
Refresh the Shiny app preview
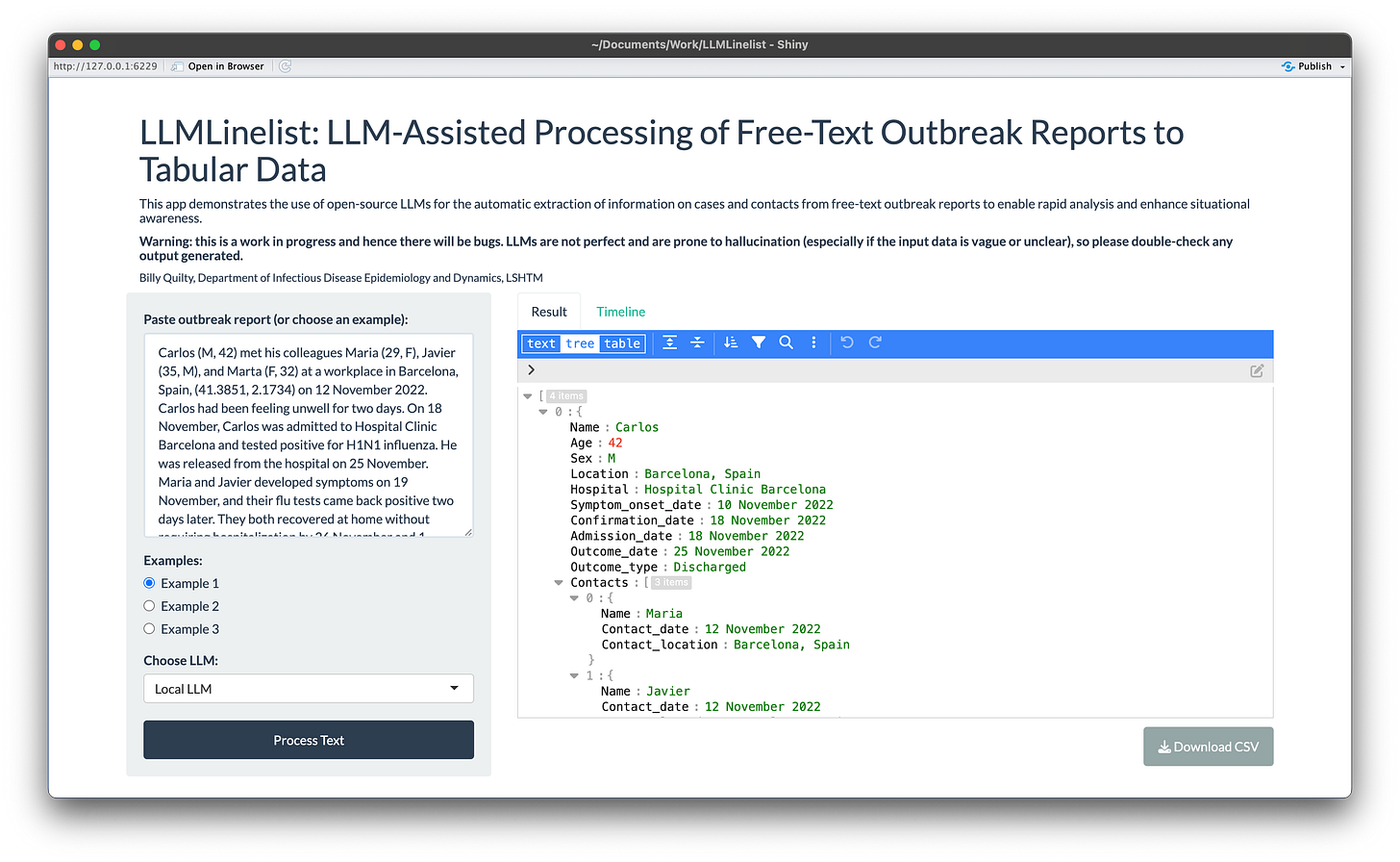(284, 65)
